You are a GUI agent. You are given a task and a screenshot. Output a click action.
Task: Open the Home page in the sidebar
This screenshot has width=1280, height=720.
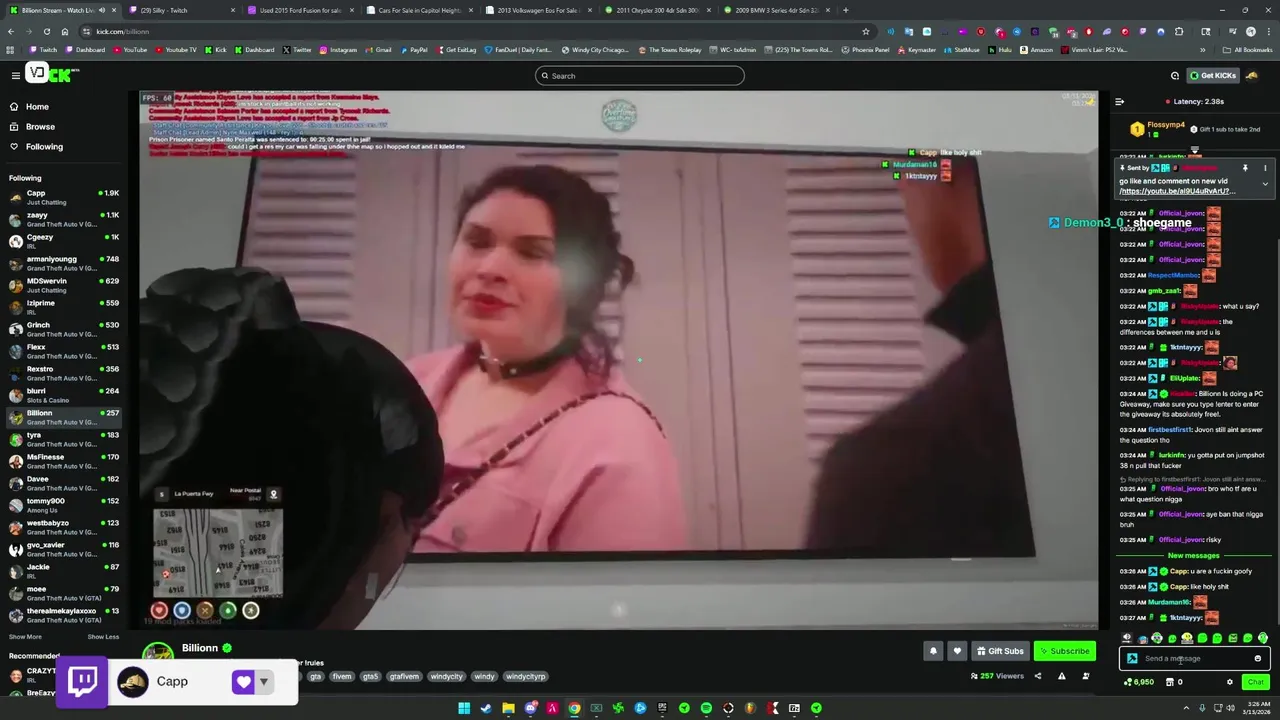pos(64,106)
